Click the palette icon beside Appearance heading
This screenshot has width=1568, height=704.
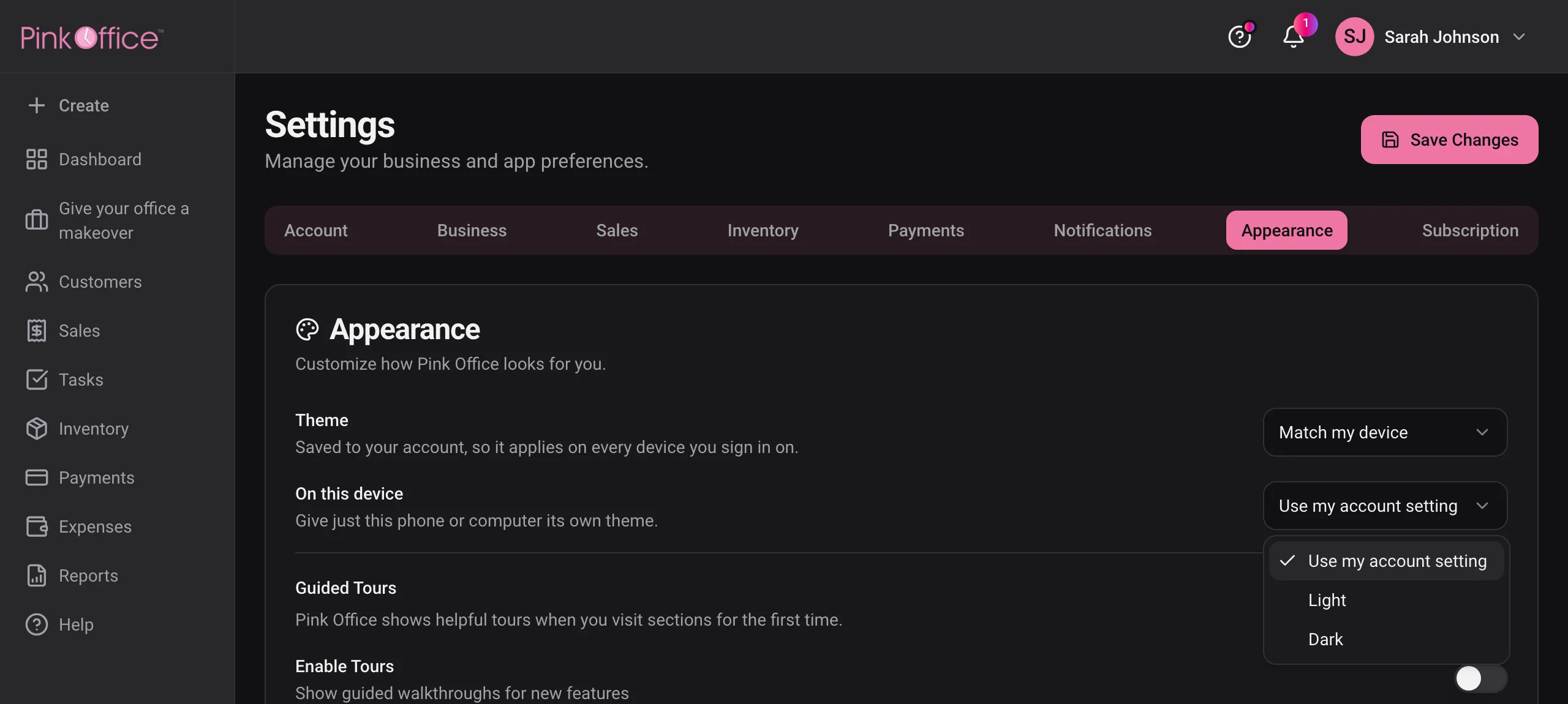[x=307, y=329]
